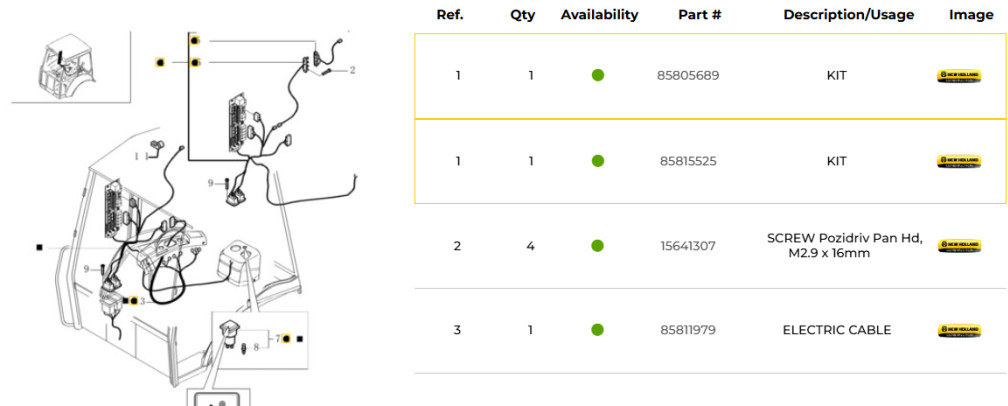
Task: Check availability dot for part 85815525
Action: coord(598,161)
